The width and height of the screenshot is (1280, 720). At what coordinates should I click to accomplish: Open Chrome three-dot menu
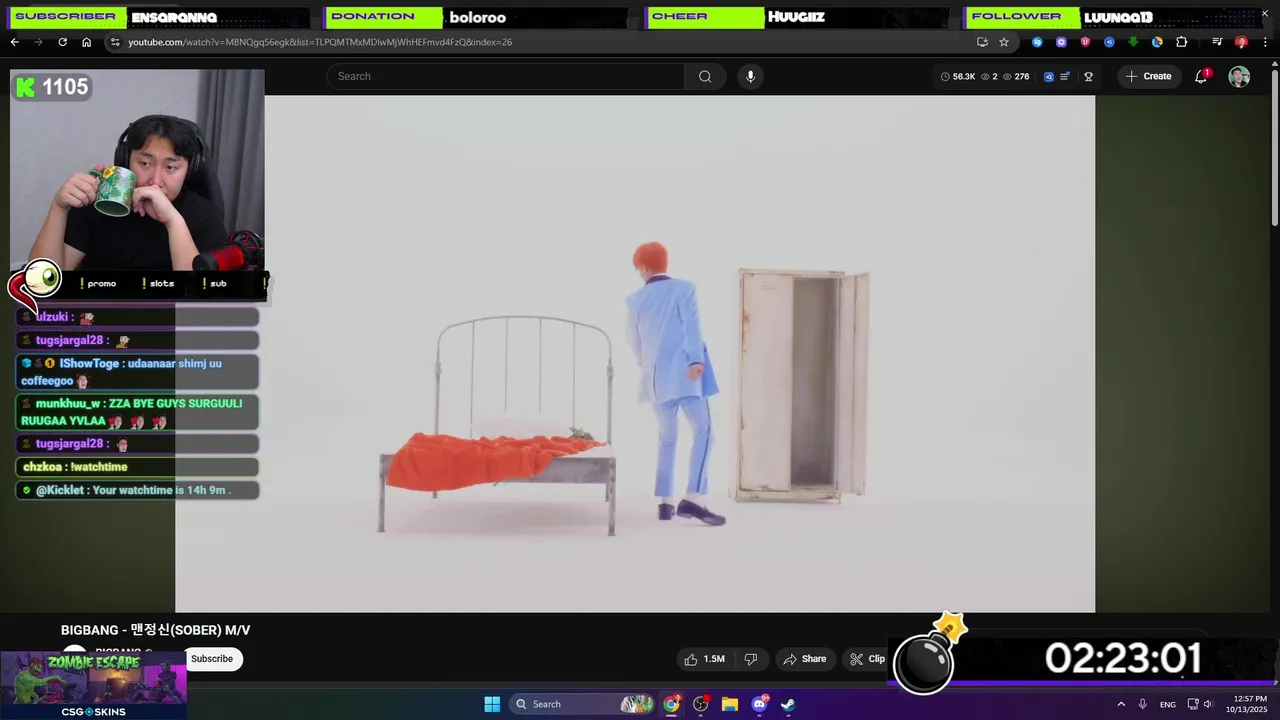(x=1265, y=42)
